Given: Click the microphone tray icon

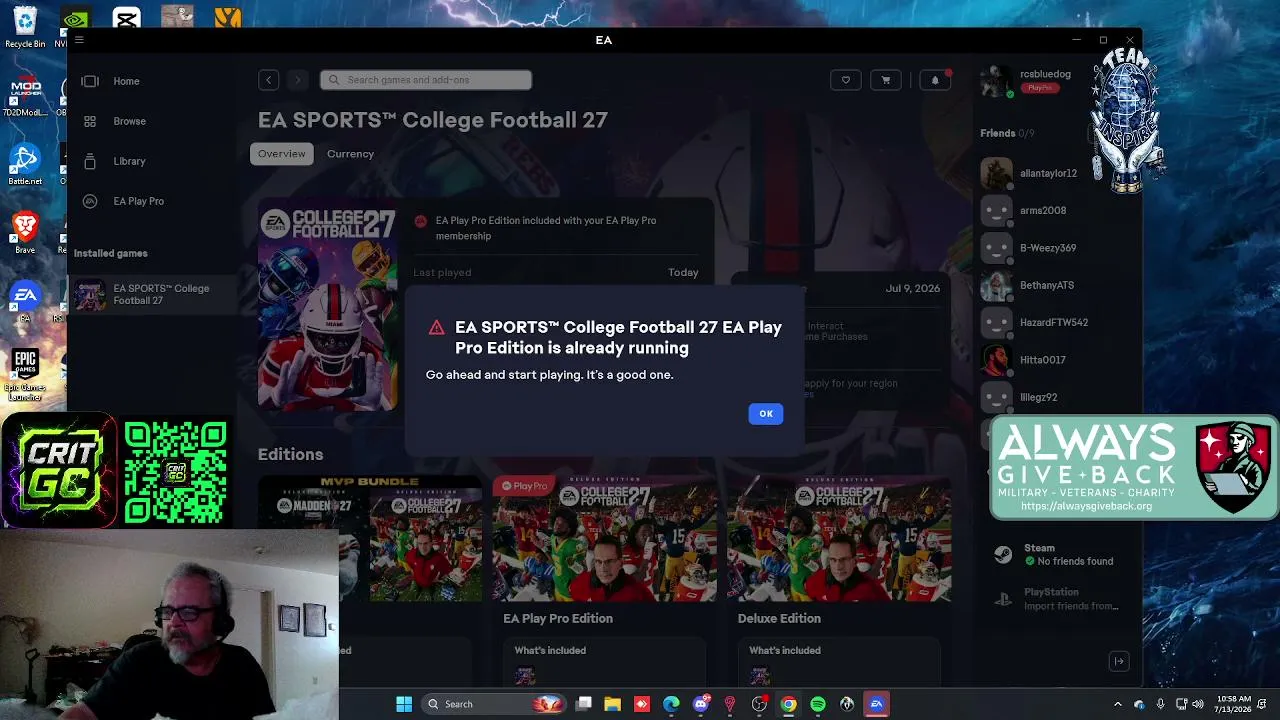Looking at the screenshot, I should pyautogui.click(x=1160, y=704).
